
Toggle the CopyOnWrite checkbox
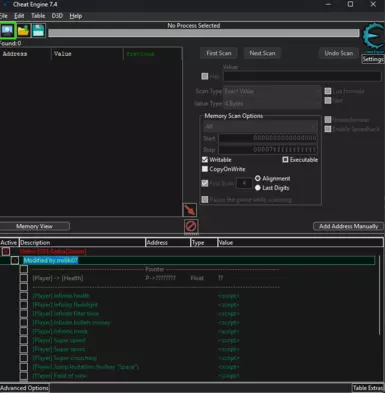click(205, 169)
